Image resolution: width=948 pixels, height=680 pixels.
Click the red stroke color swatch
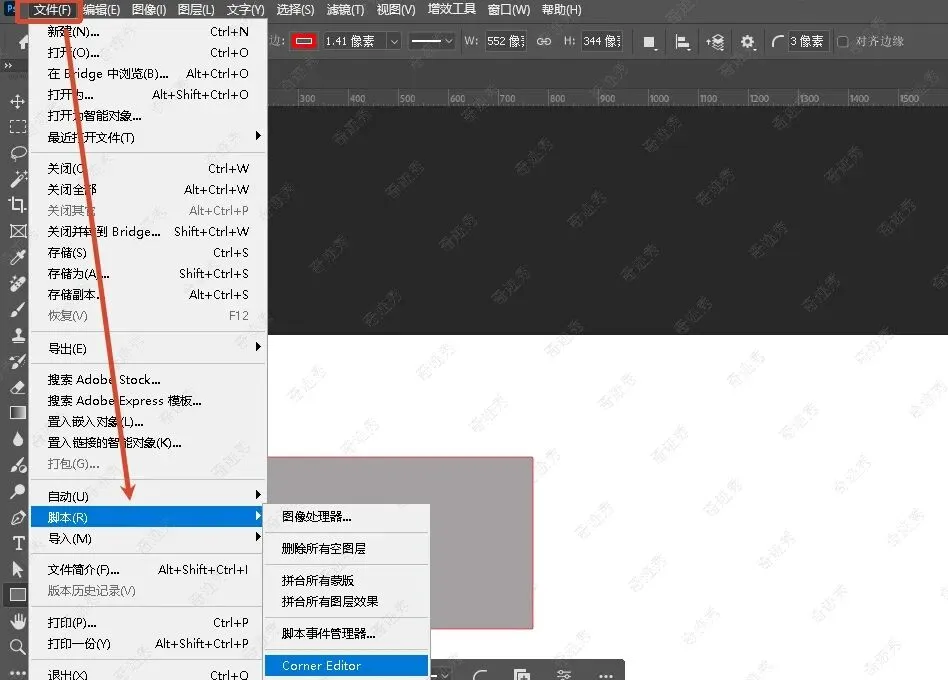click(304, 41)
